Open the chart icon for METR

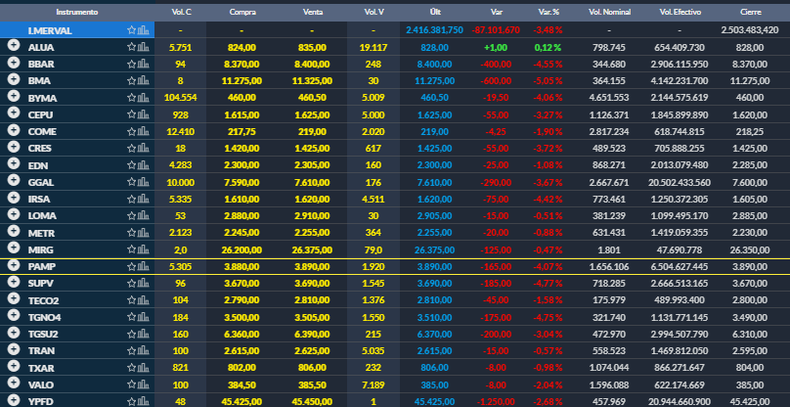click(x=144, y=233)
